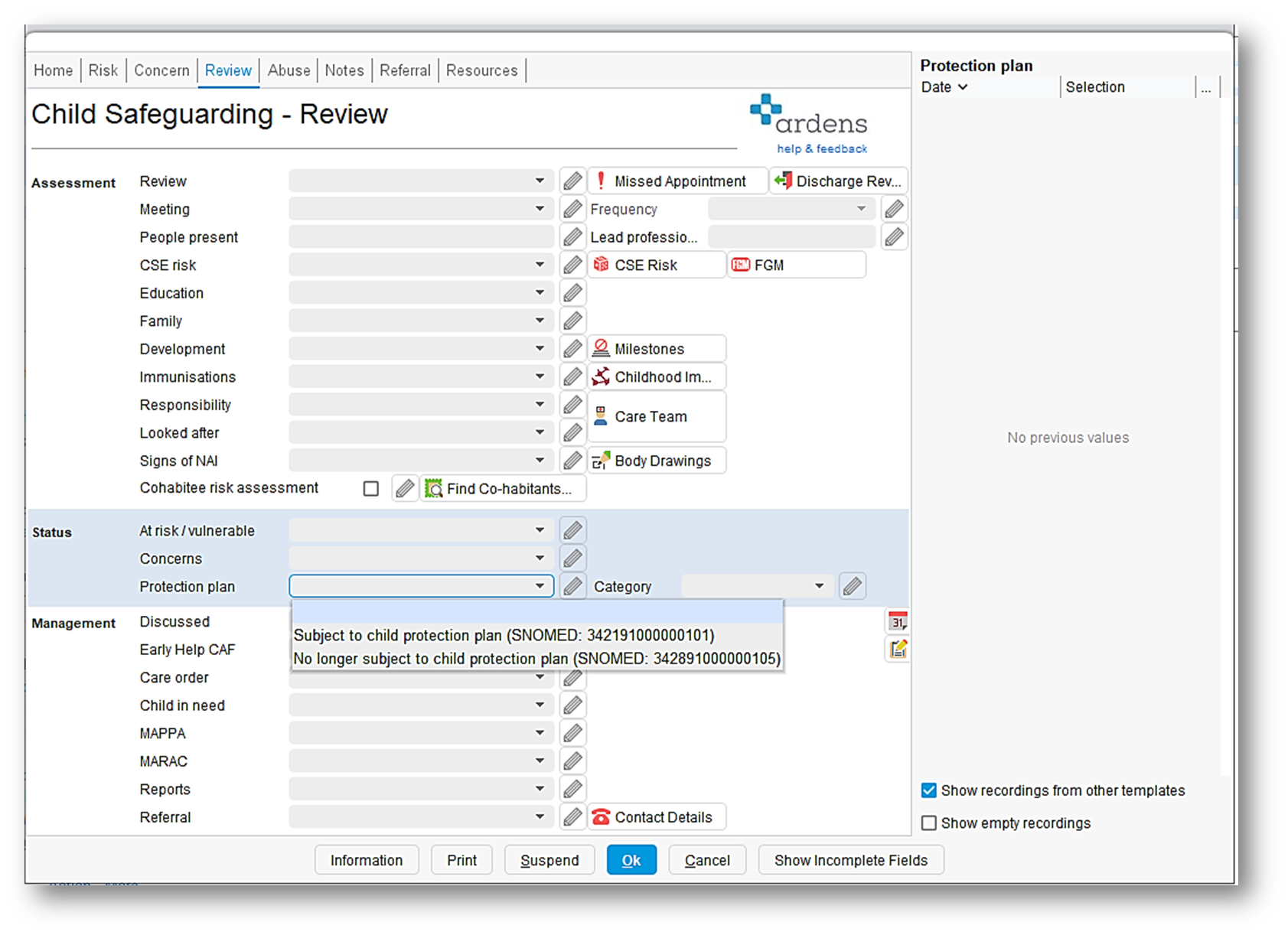The height and width of the screenshot is (935, 1288).
Task: Click pencil icon for CSE risk row
Action: click(572, 265)
